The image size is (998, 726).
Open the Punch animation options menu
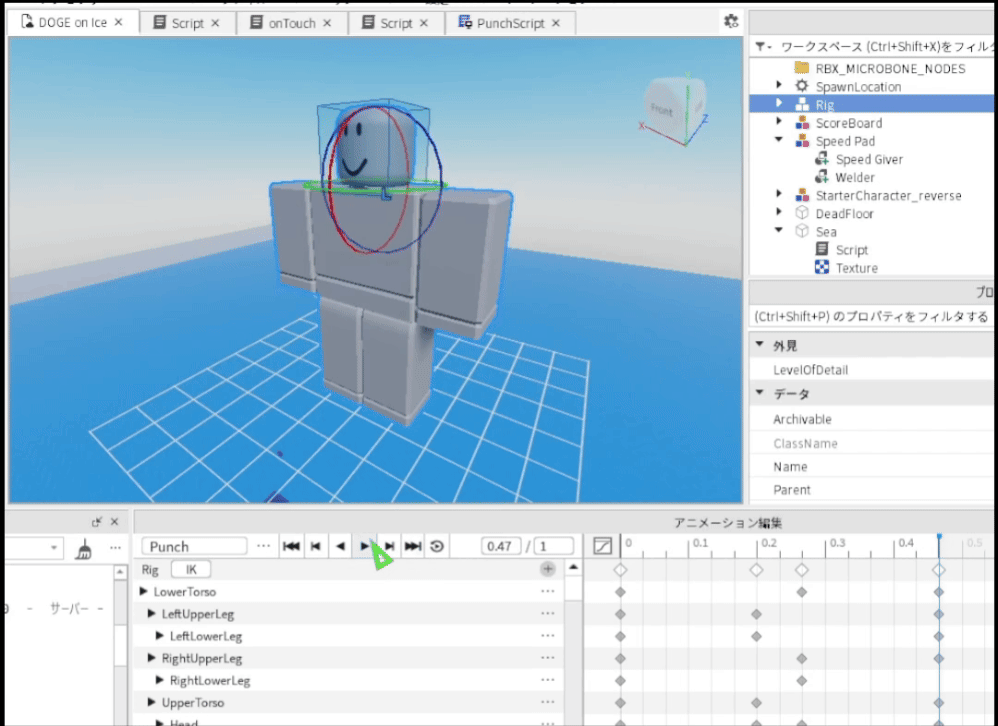(264, 546)
